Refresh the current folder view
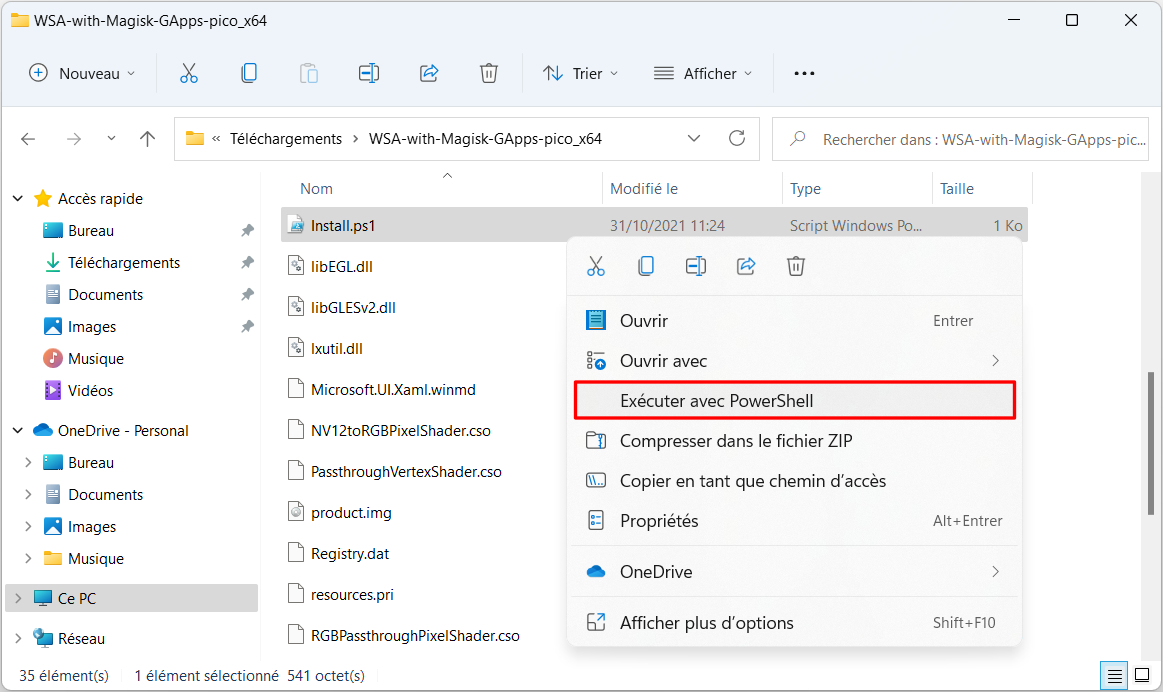This screenshot has width=1163, height=692. 737,138
